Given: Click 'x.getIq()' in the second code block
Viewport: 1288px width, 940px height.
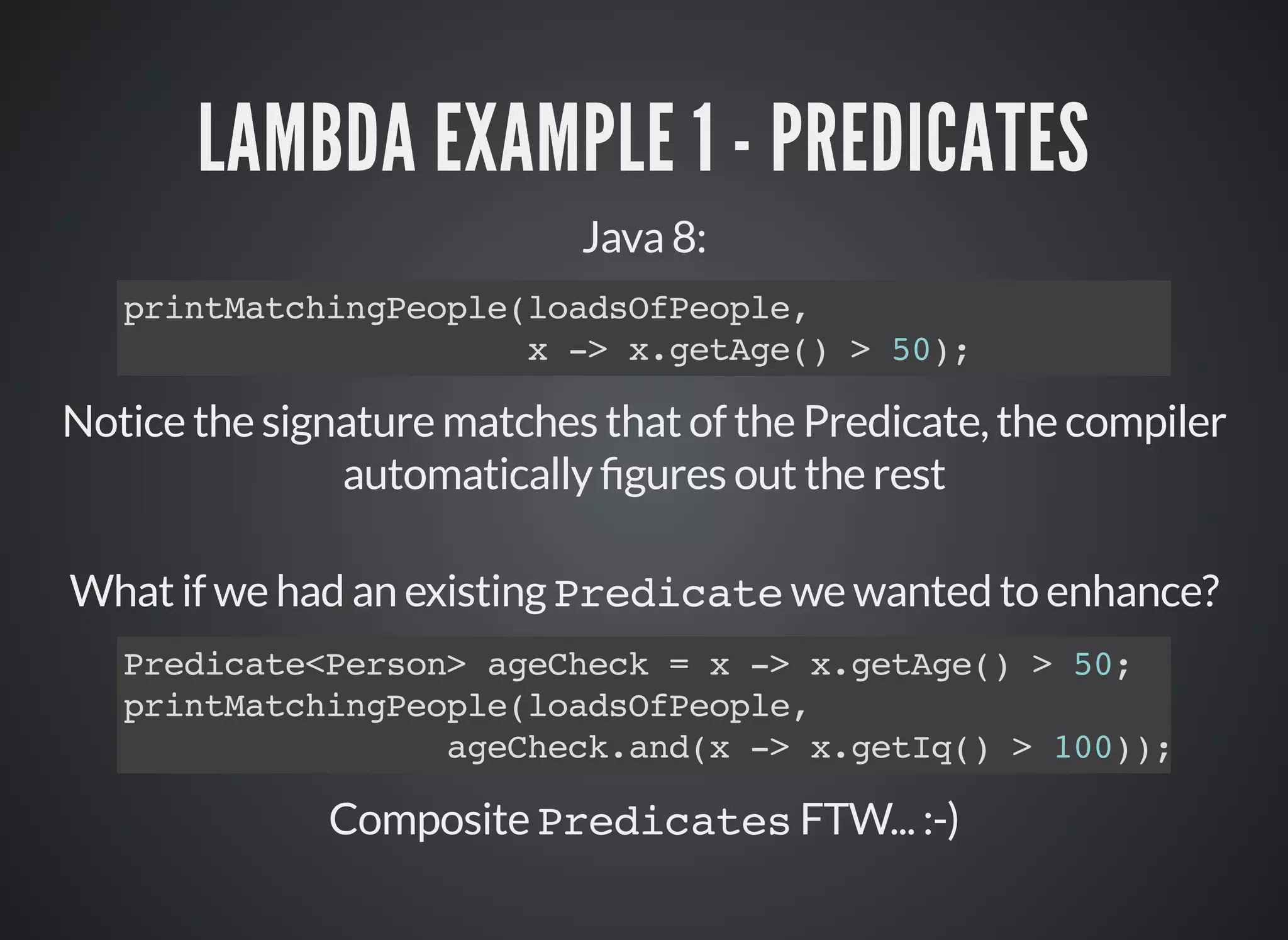Looking at the screenshot, I should point(900,748).
